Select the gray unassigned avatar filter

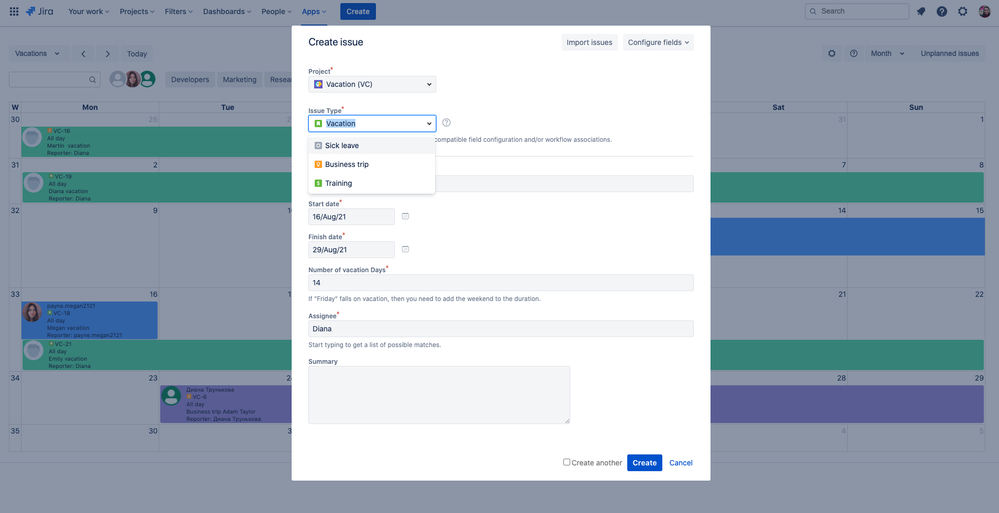coord(117,79)
